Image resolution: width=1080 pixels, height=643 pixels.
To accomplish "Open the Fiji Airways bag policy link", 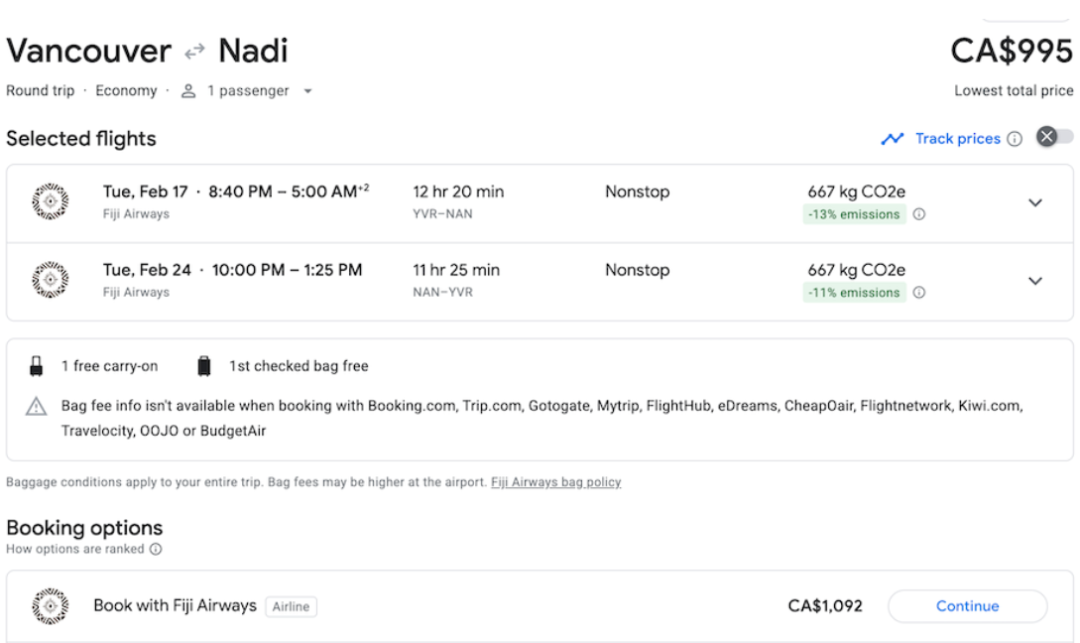I will (556, 482).
